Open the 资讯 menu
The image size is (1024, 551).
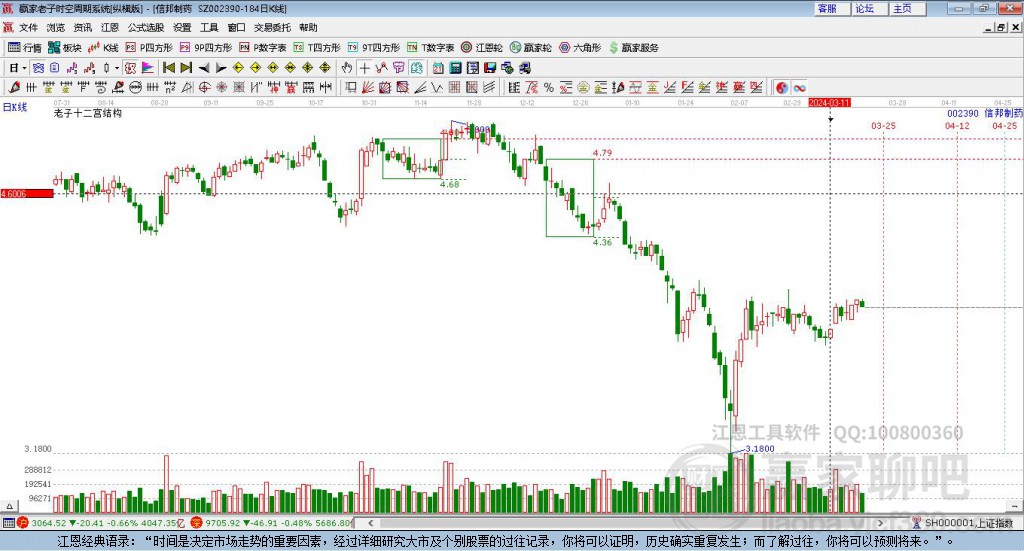click(x=83, y=27)
